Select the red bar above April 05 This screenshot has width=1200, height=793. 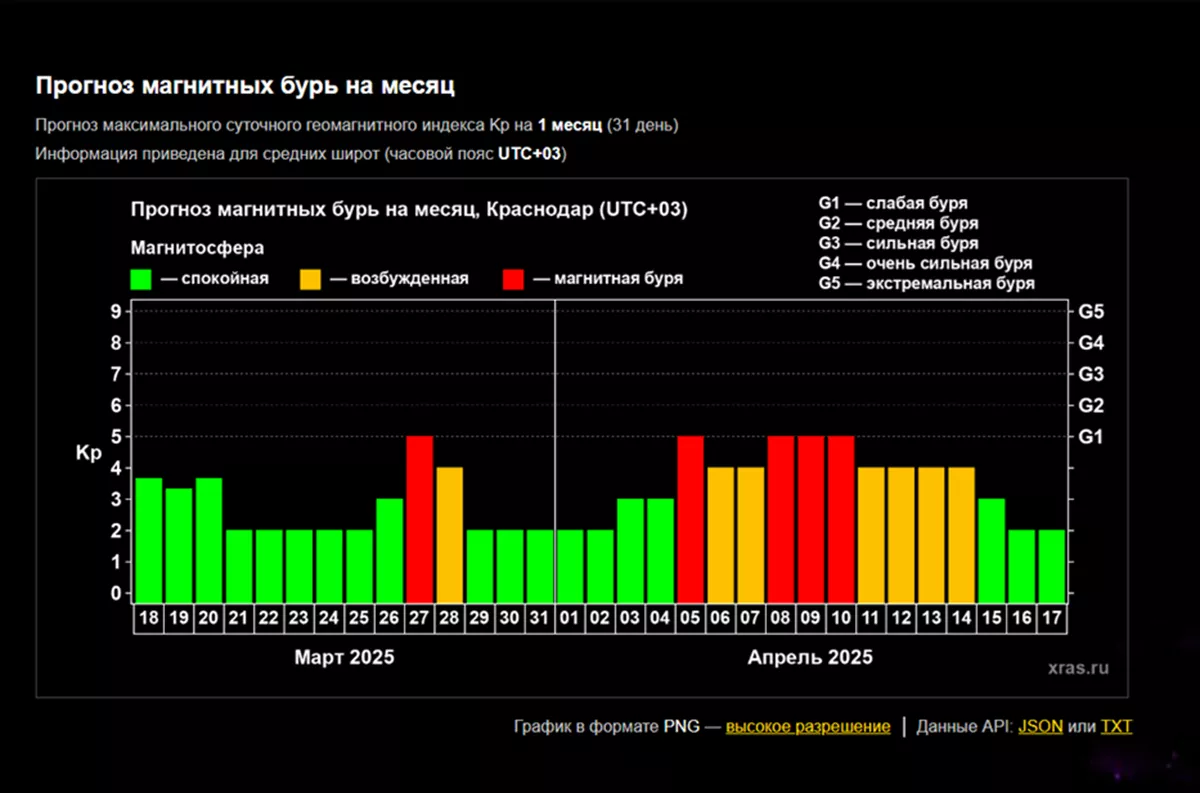691,515
